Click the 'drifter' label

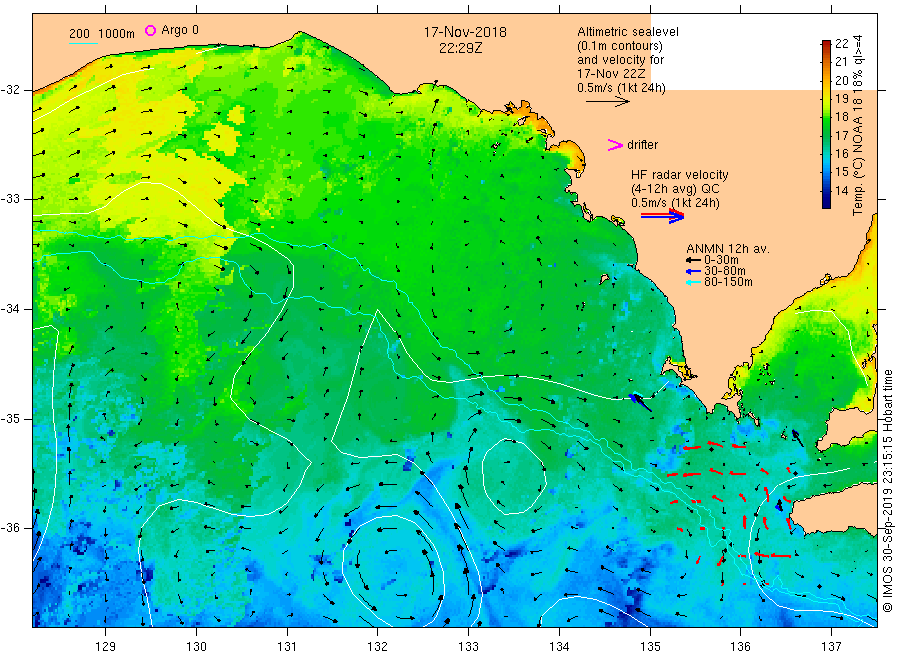[642, 145]
